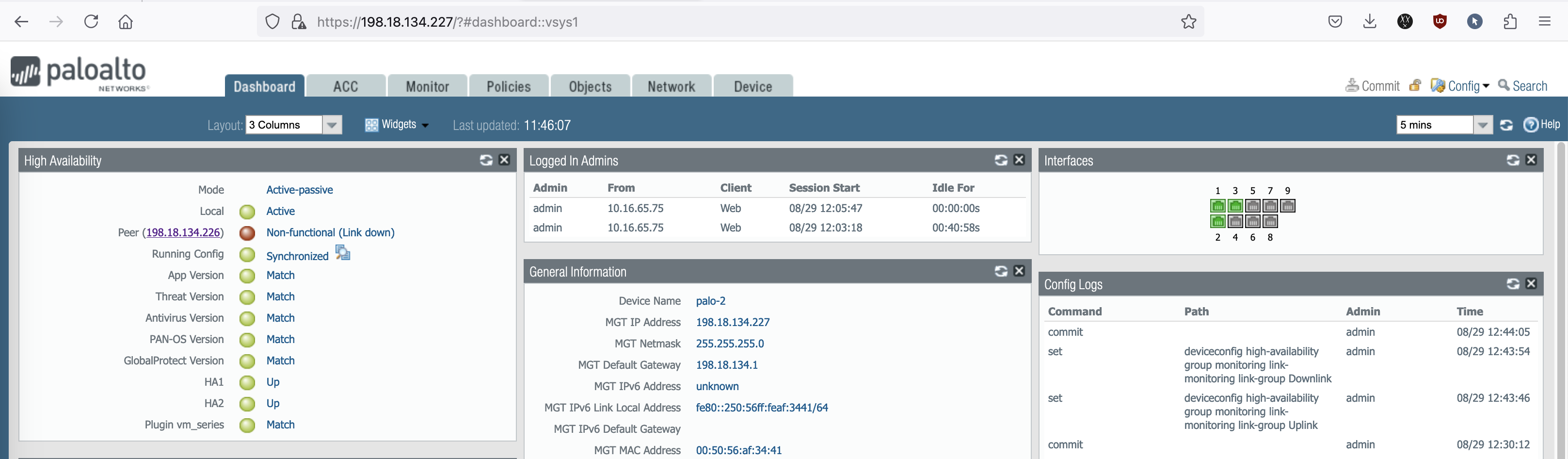Refresh the Config Logs widget
The image size is (1568, 459).
click(x=1513, y=284)
